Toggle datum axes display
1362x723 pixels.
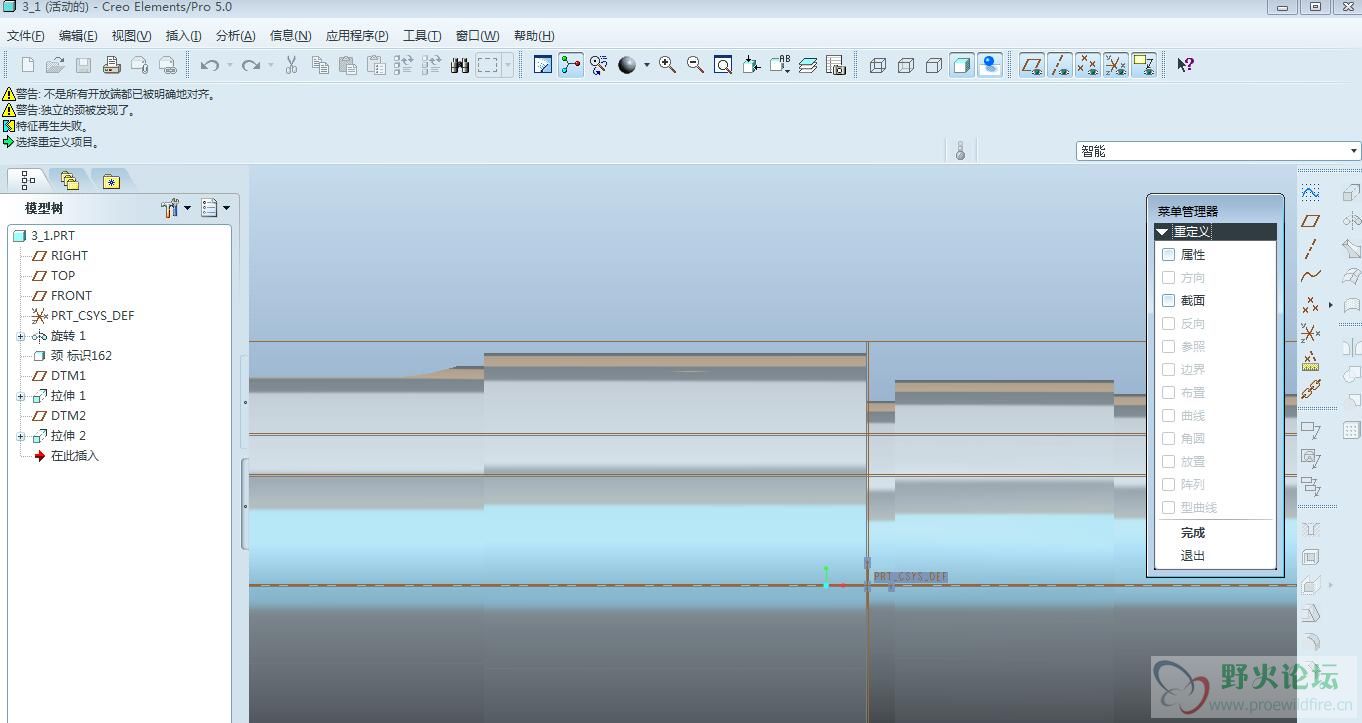[1060, 65]
